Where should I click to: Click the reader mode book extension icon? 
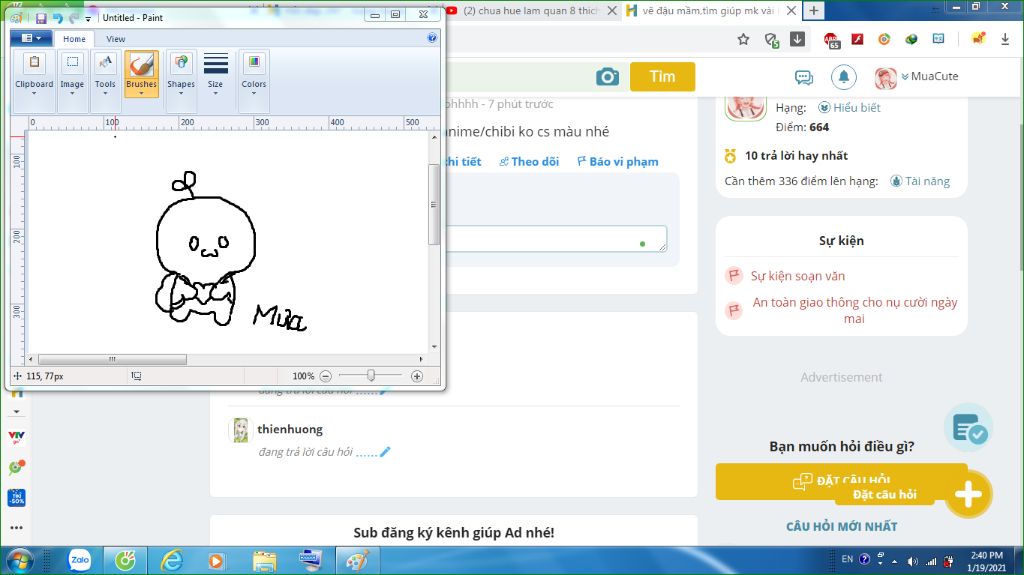[938, 39]
